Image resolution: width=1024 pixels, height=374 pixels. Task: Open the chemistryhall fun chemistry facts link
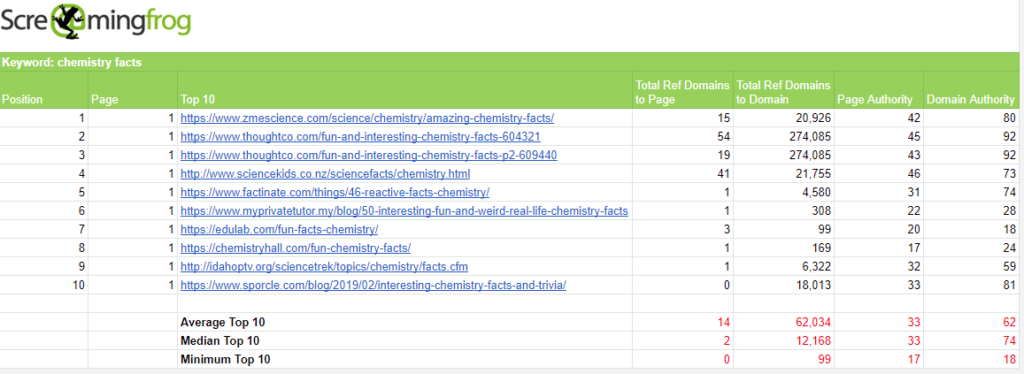[x=296, y=247]
